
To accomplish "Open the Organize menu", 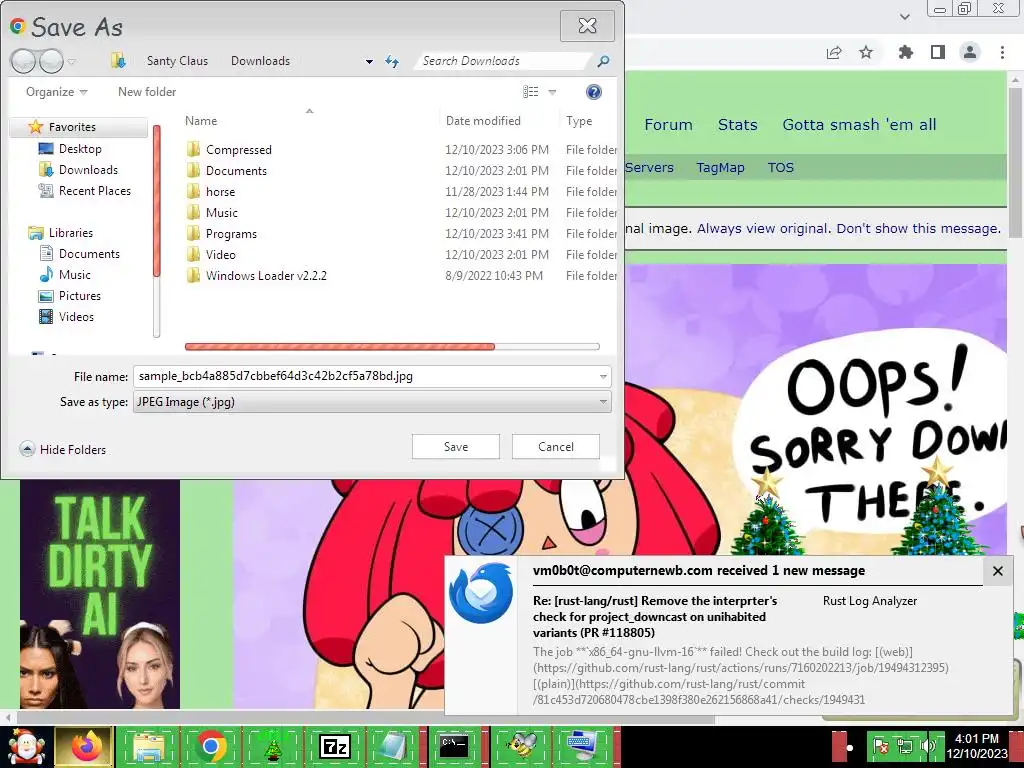I will (x=56, y=92).
